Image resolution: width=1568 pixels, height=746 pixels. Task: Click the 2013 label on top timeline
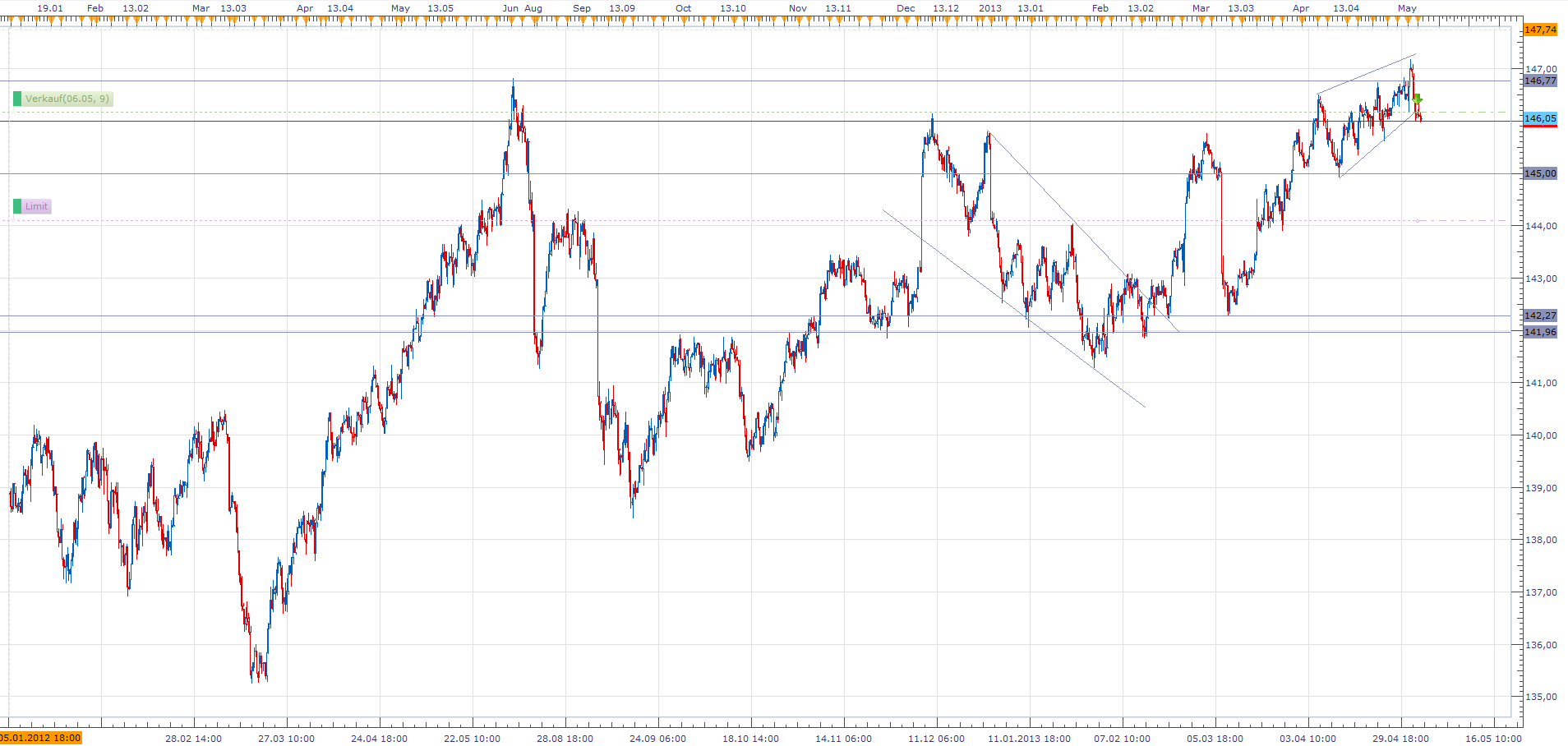pyautogui.click(x=989, y=8)
